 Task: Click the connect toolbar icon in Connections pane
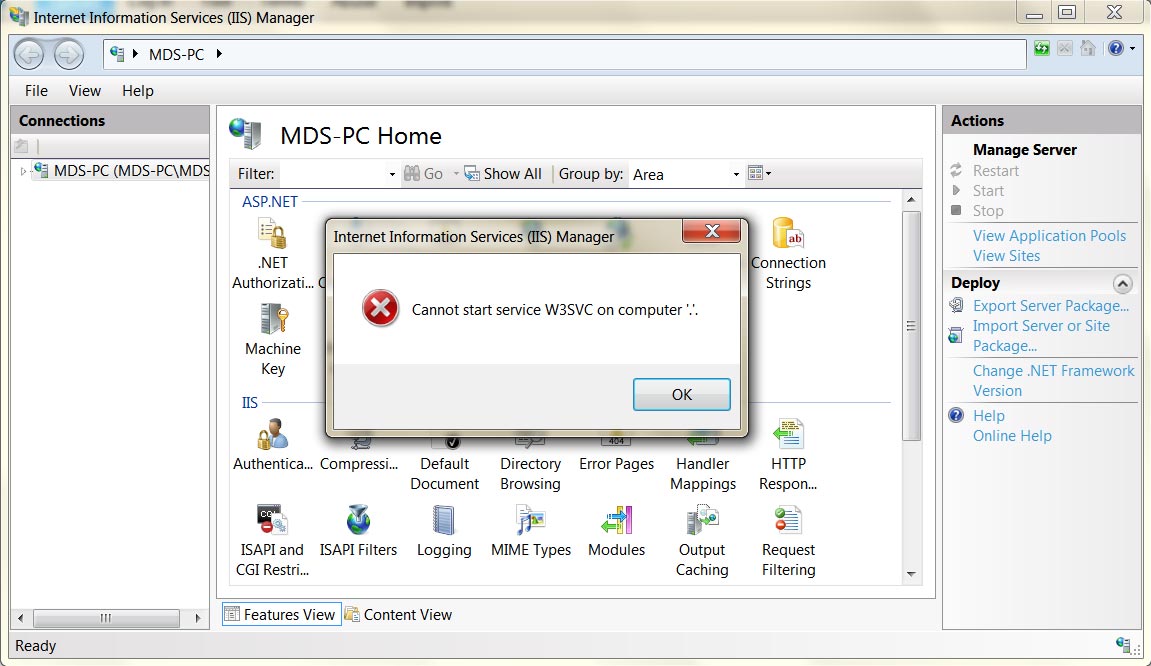pyautogui.click(x=21, y=146)
